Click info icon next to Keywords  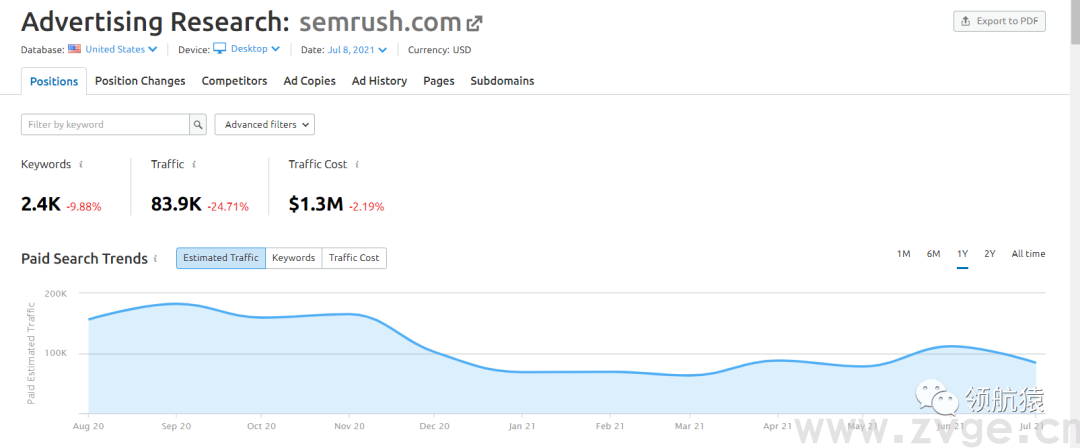click(x=81, y=164)
